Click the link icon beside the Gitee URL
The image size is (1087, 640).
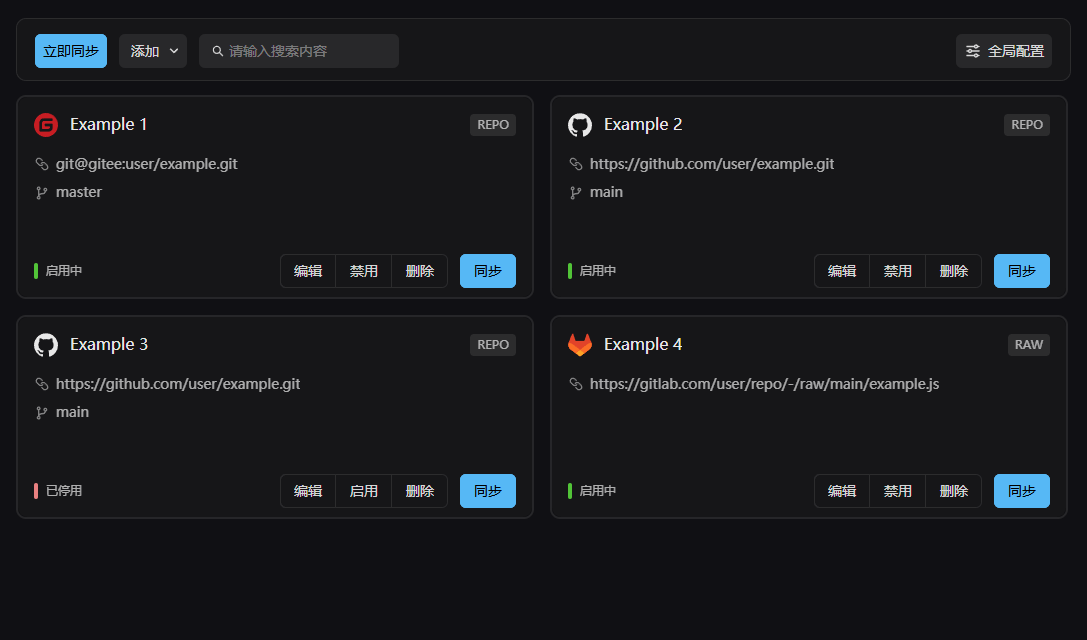pyautogui.click(x=42, y=164)
